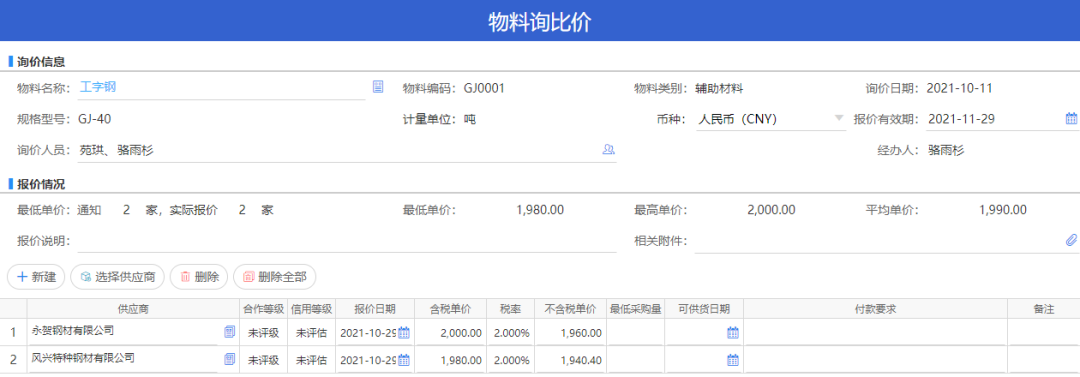Expand the 币种 currency dropdown
This screenshot has height=377, width=1080.
click(x=839, y=119)
